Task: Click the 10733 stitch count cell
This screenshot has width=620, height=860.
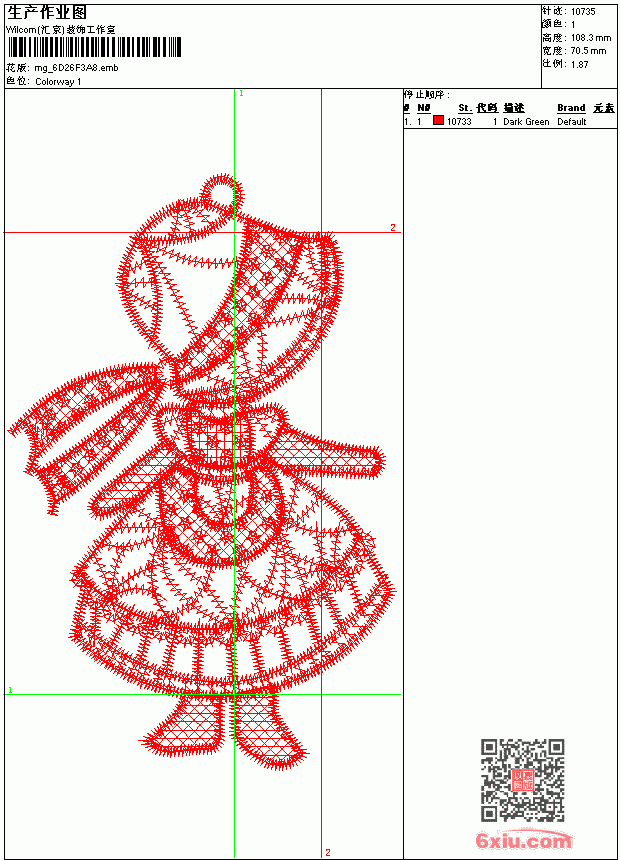Action: point(459,121)
